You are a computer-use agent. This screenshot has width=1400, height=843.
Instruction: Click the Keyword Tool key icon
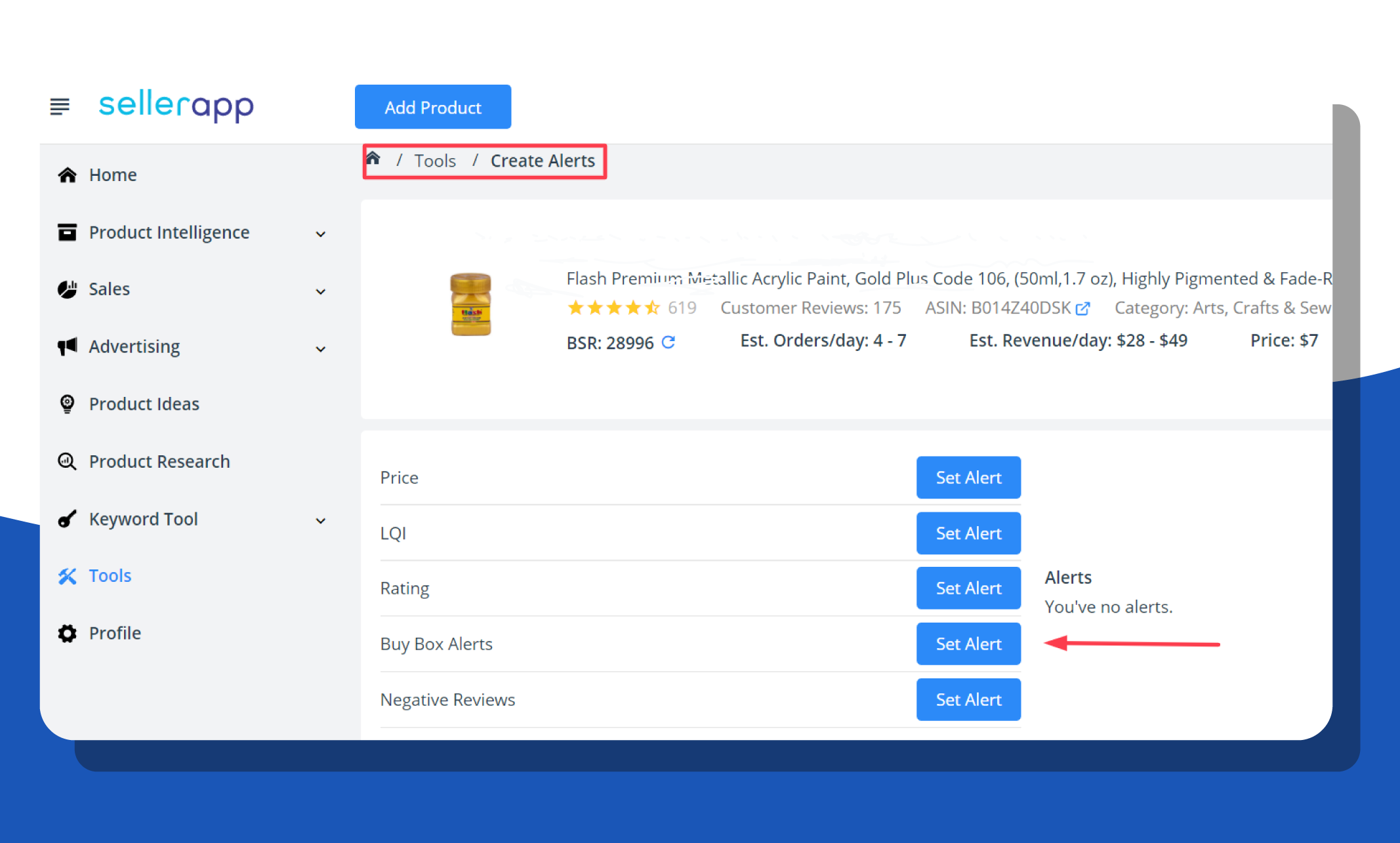click(x=67, y=519)
